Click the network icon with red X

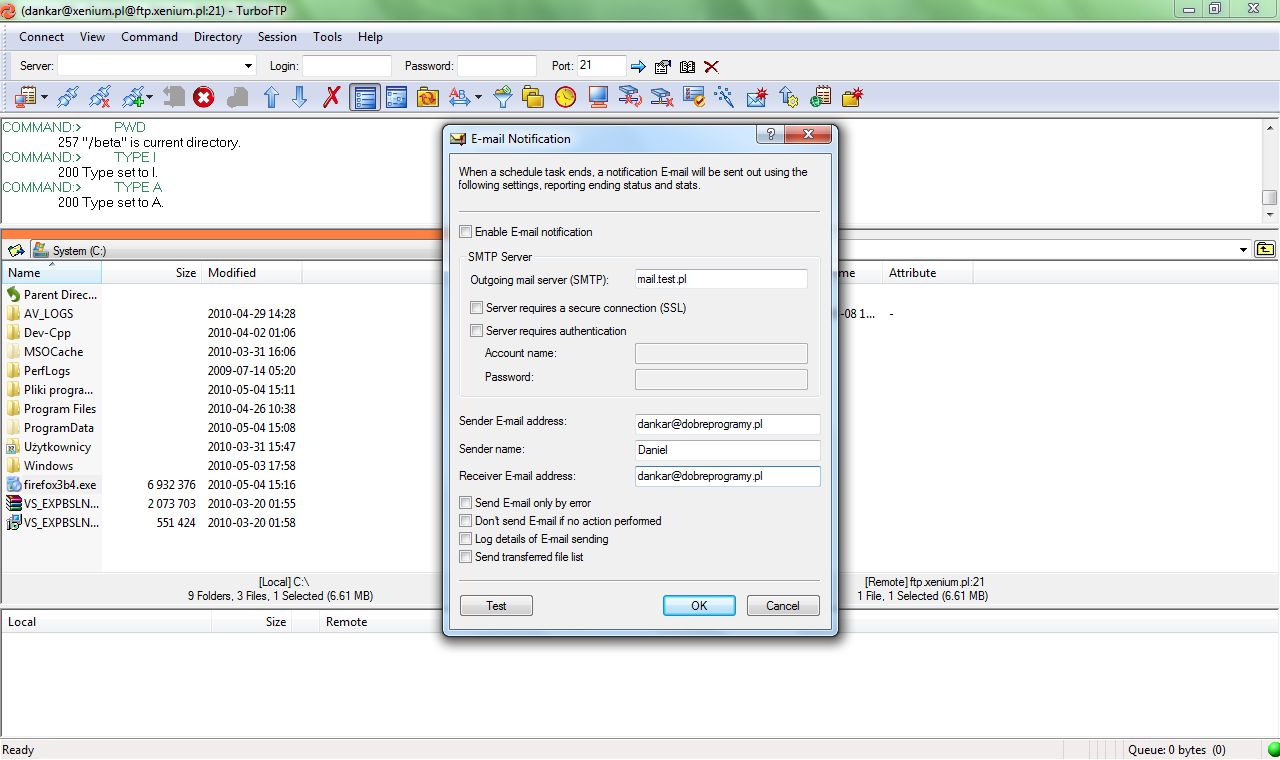tap(661, 97)
